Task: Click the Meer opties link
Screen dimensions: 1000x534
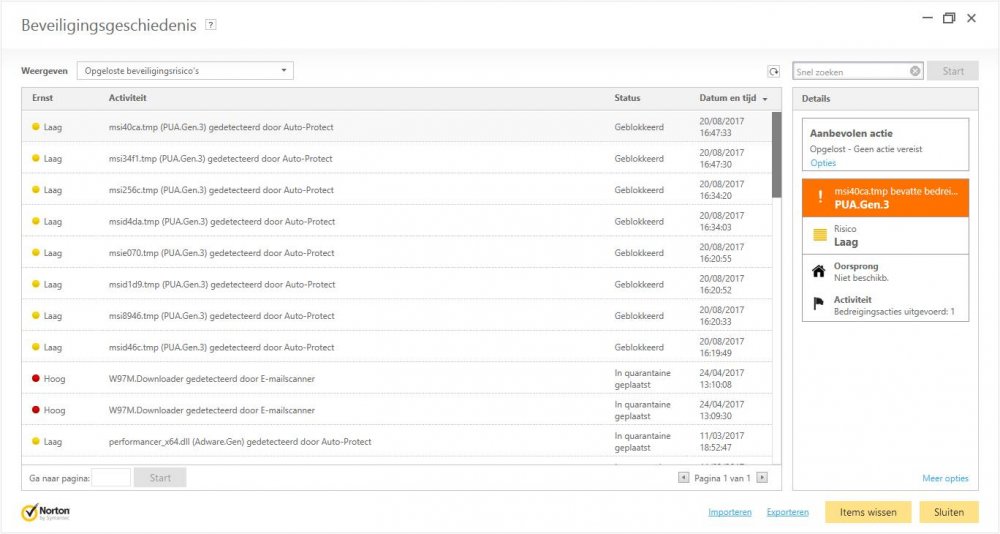Action: 945,478
